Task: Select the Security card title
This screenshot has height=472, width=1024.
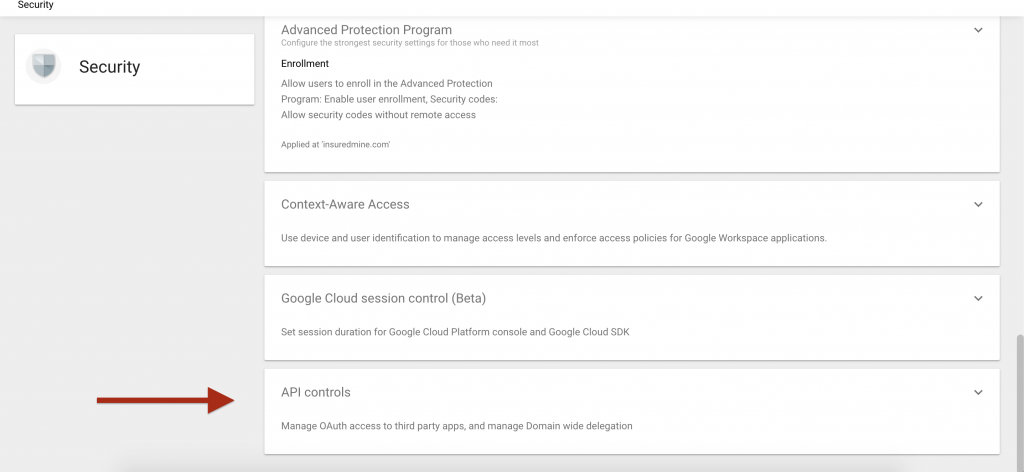Action: click(109, 67)
